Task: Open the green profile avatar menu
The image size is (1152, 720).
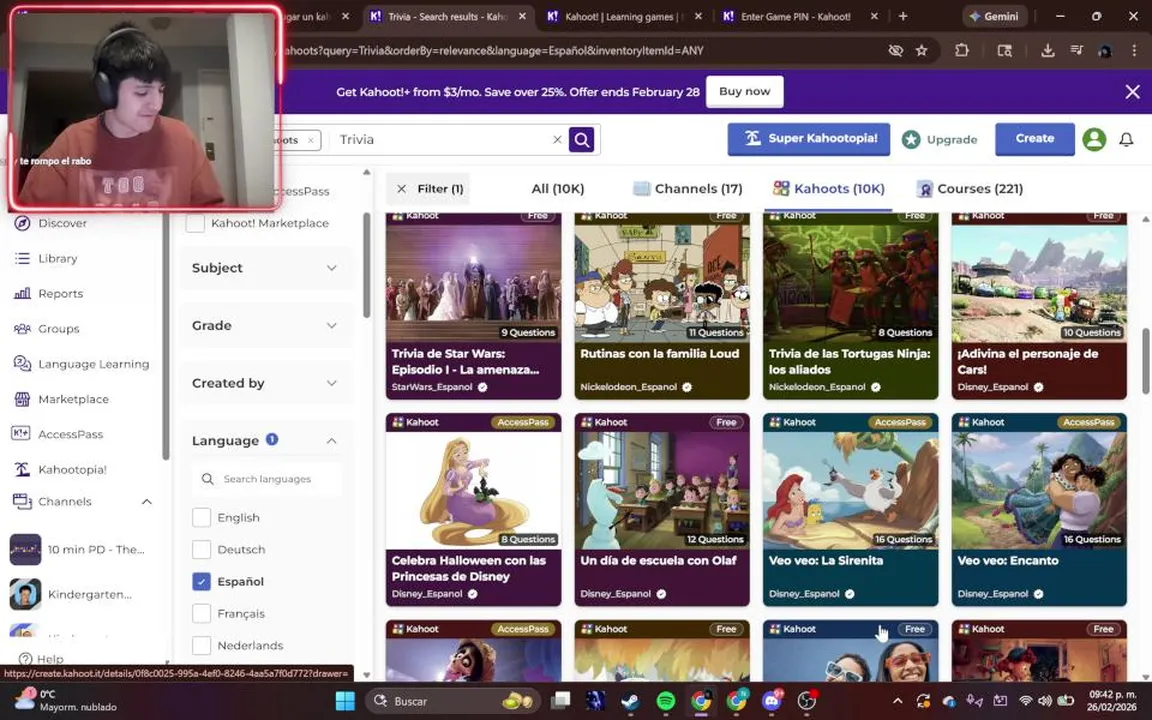Action: [x=1094, y=139]
